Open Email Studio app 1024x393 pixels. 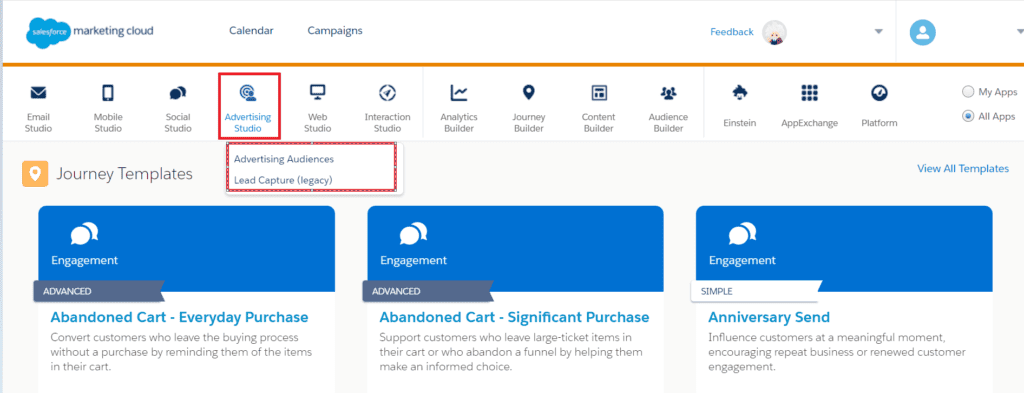[39, 108]
